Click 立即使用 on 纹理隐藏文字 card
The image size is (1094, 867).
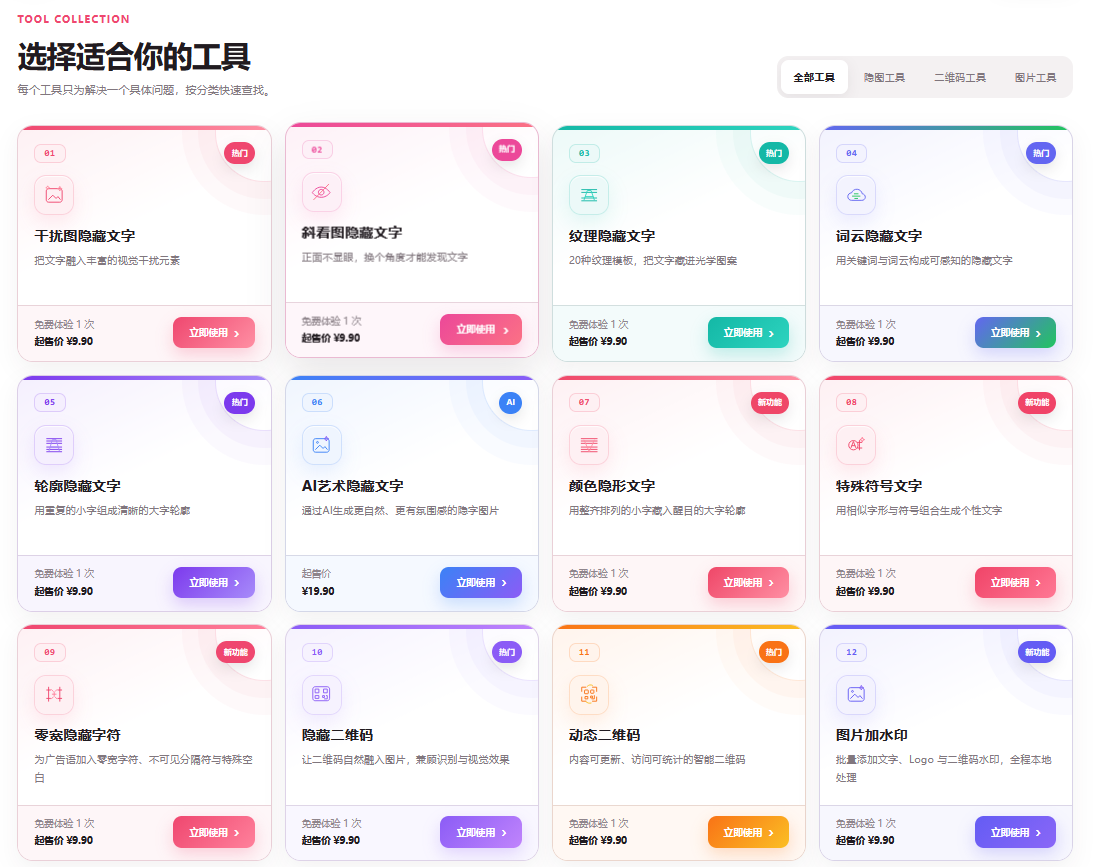[x=748, y=333]
